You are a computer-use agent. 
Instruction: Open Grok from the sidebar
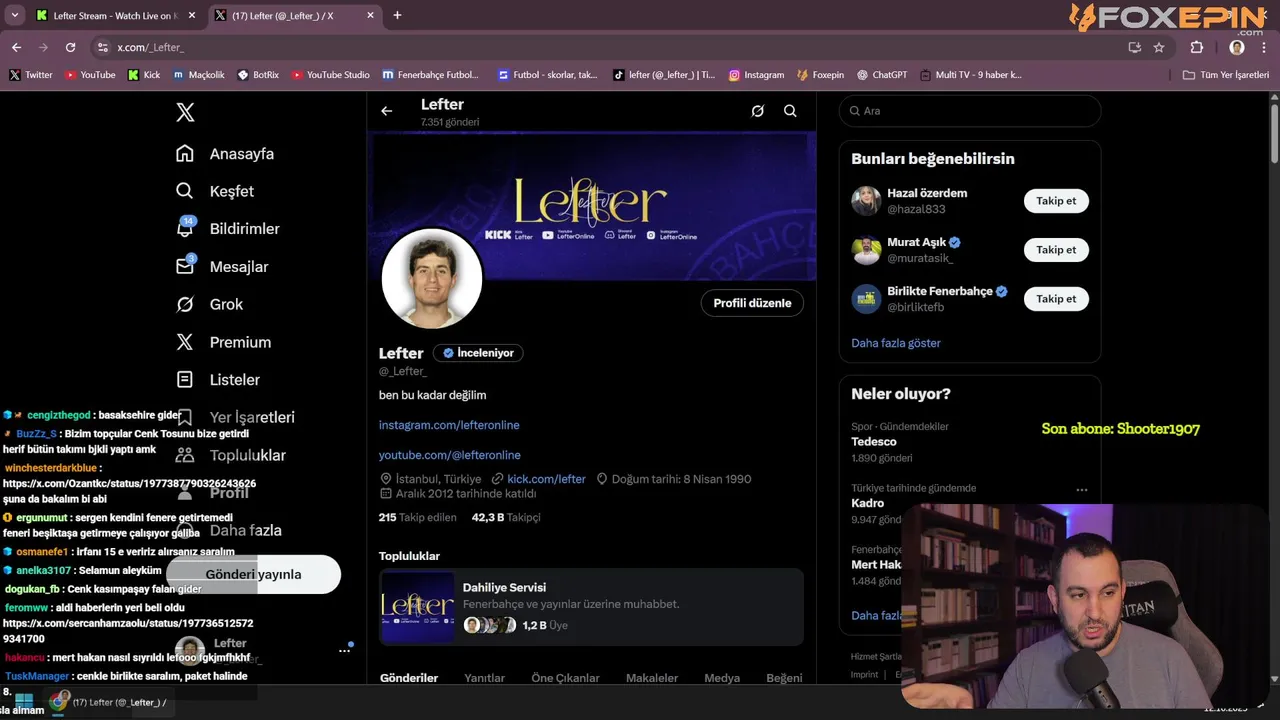pos(209,304)
